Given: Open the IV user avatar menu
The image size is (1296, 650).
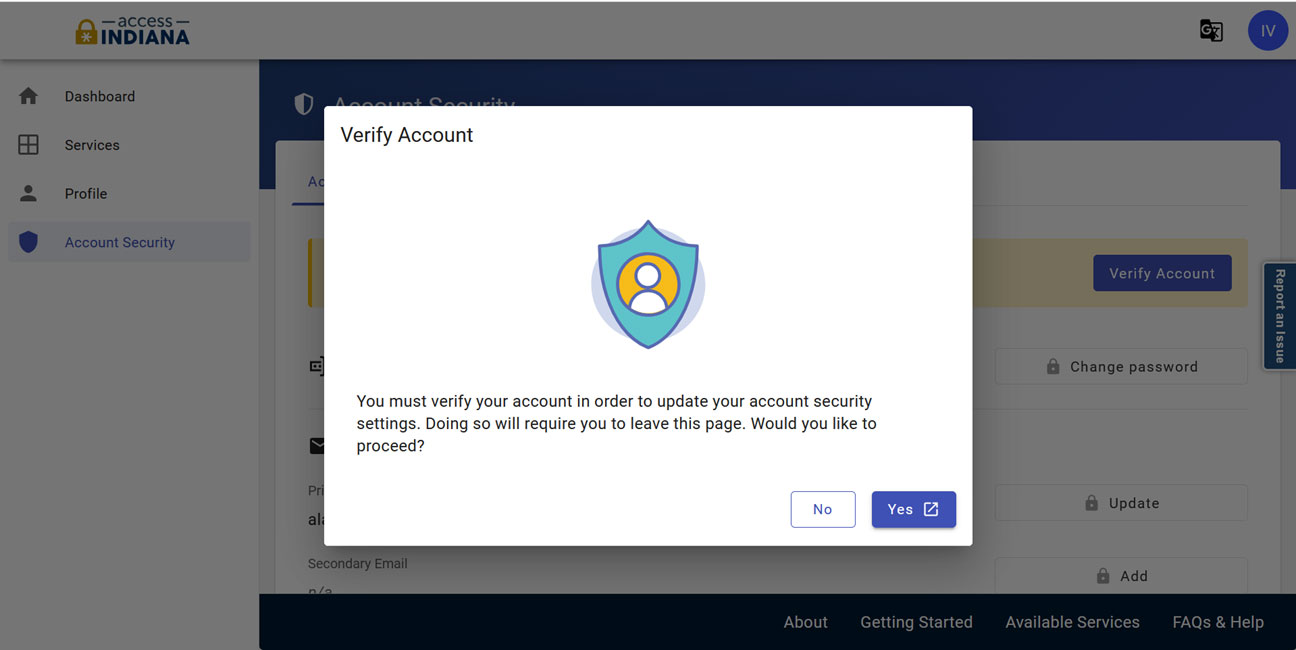Looking at the screenshot, I should (1267, 31).
